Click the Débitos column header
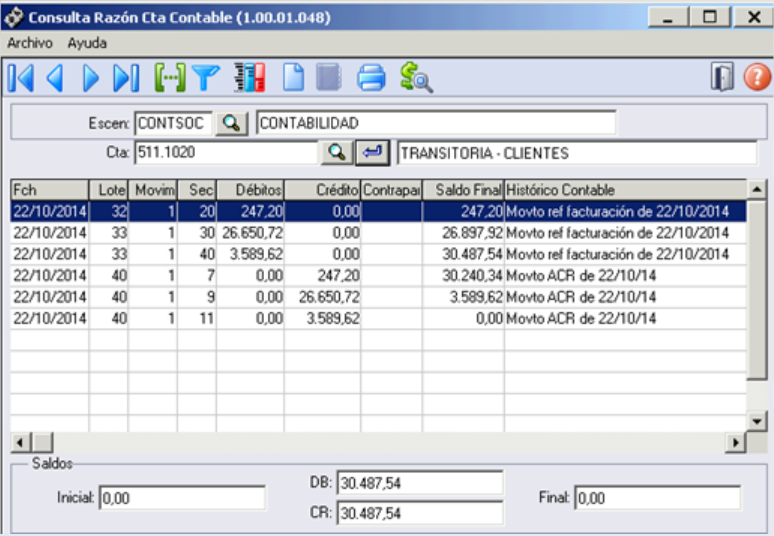Viewport: 774px width, 536px height. click(x=250, y=190)
